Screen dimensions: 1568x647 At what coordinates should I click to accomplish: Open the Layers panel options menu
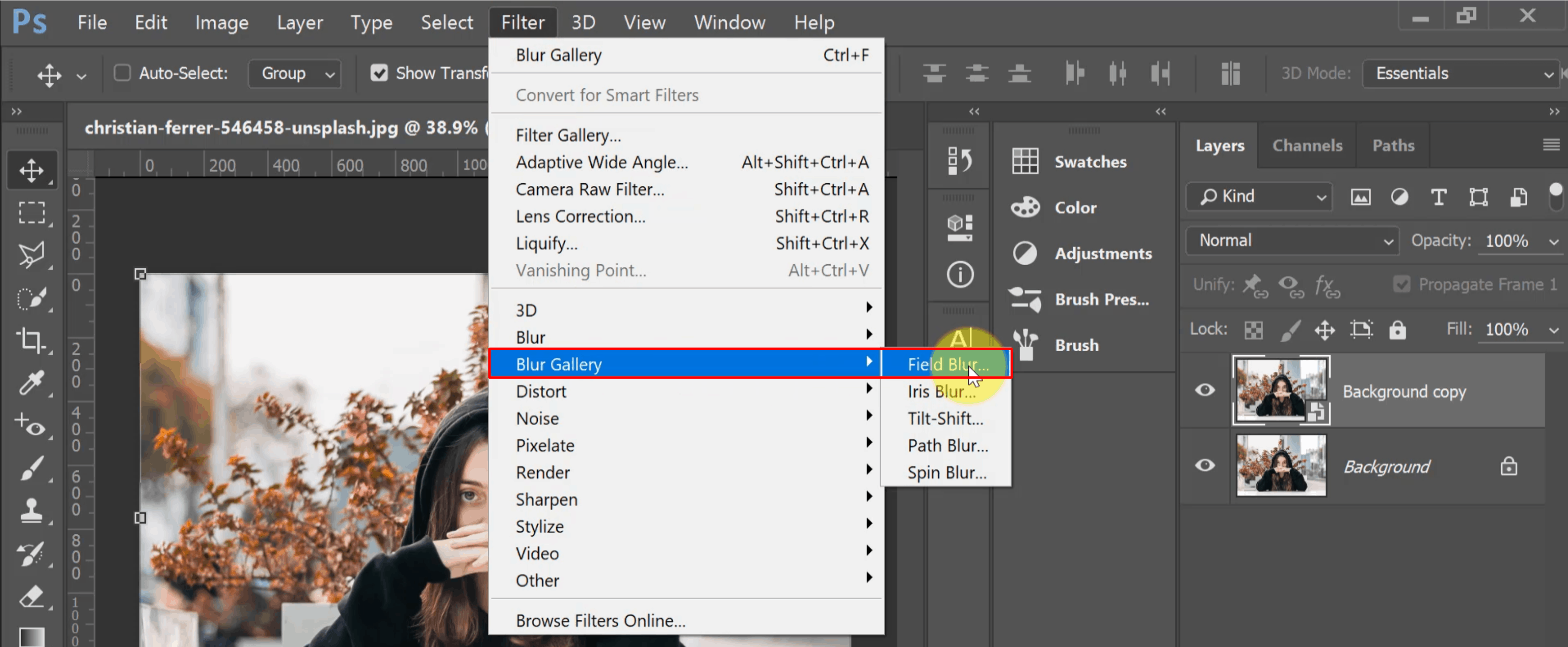[x=1551, y=144]
